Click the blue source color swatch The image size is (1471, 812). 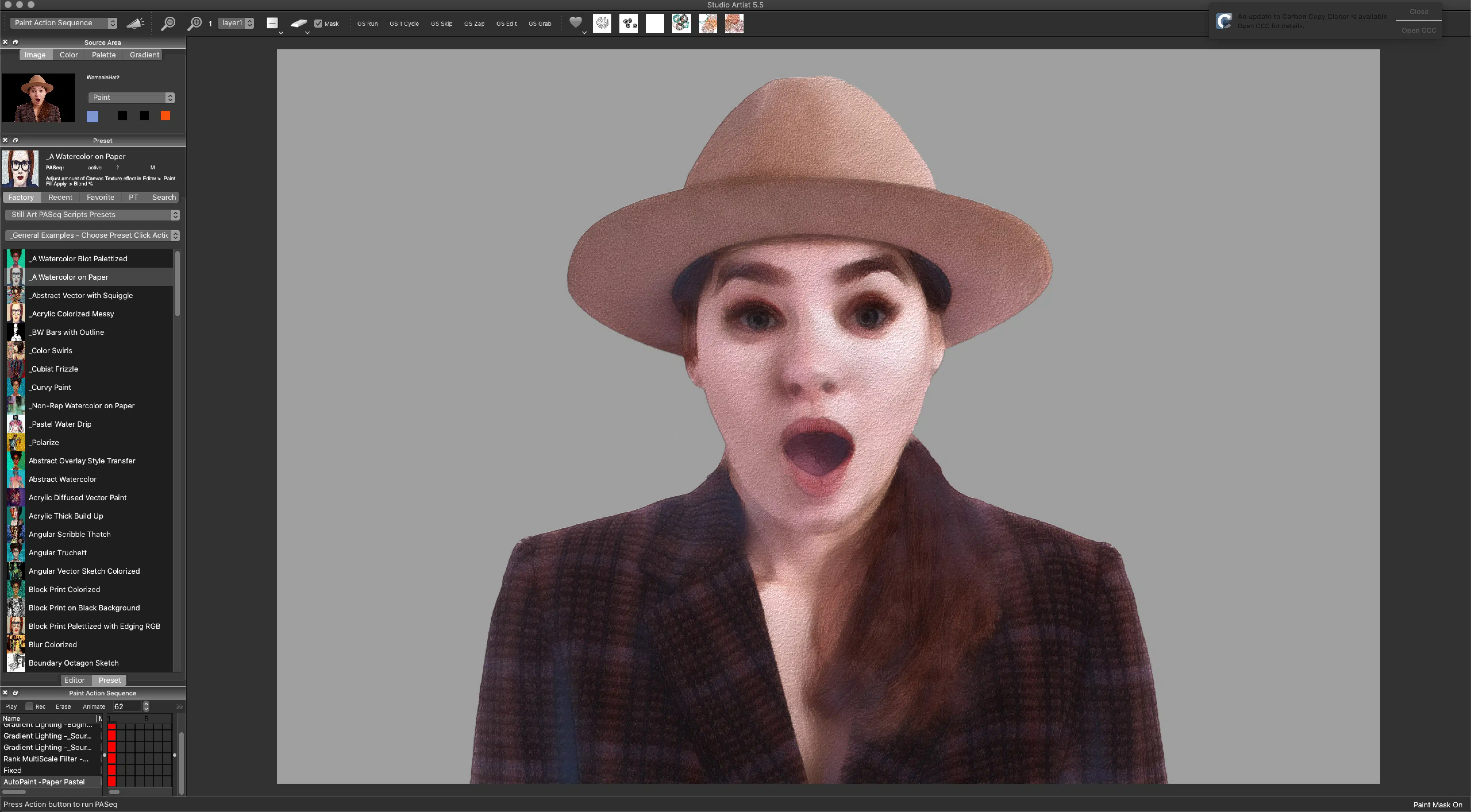pos(93,116)
